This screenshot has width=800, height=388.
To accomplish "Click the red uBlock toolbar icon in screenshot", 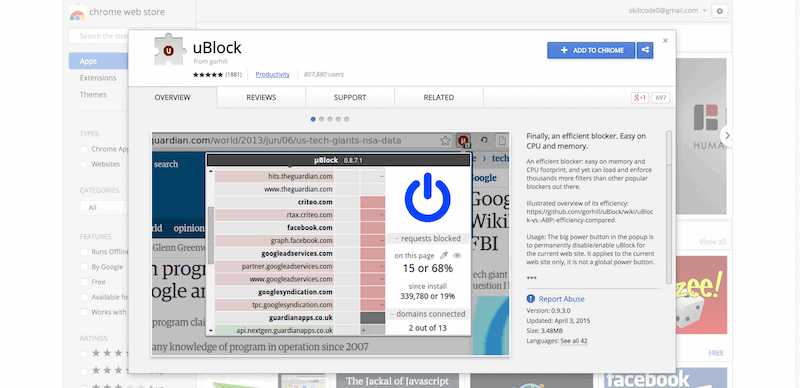I will (x=463, y=140).
